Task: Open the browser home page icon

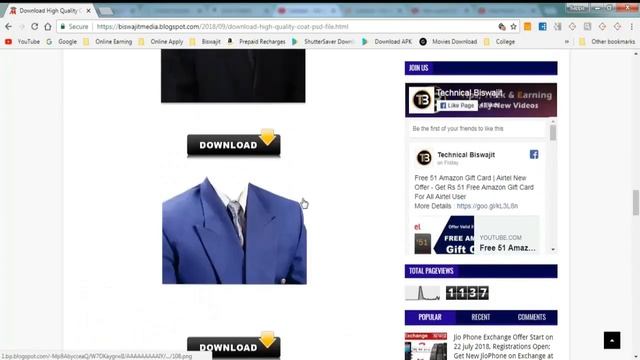Action: coord(48,27)
